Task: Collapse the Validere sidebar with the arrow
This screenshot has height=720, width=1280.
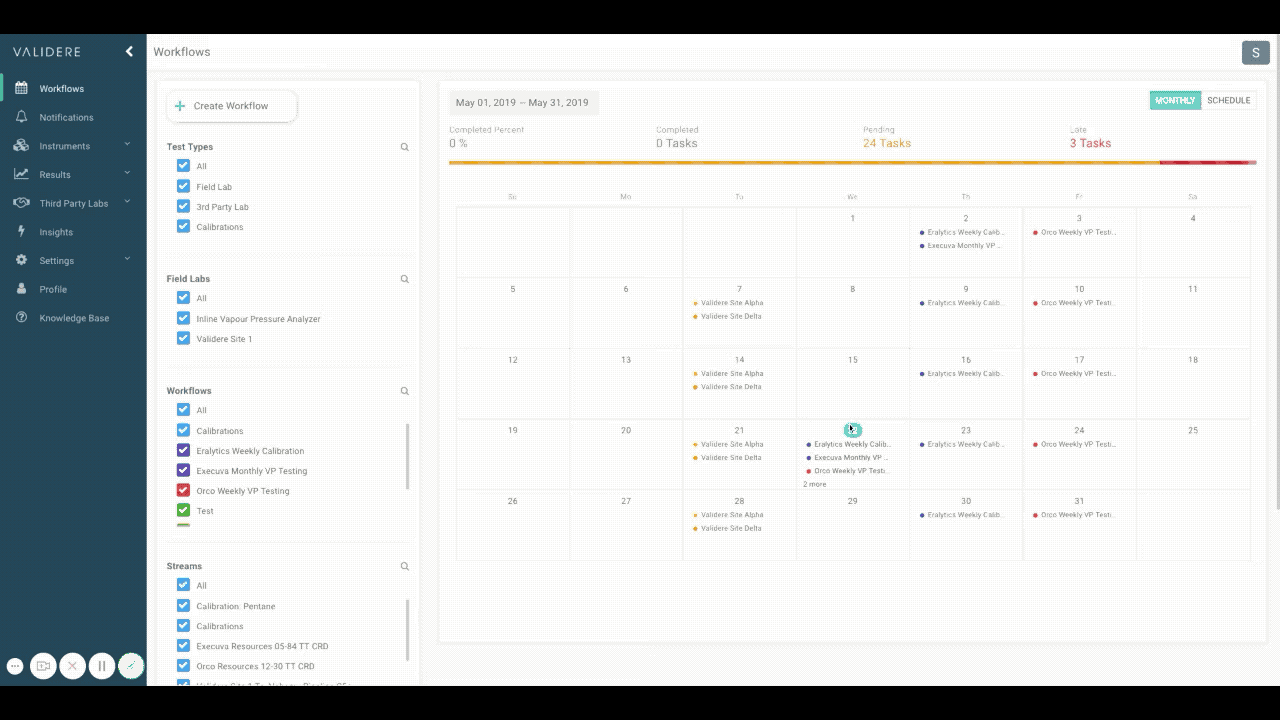Action: click(129, 52)
